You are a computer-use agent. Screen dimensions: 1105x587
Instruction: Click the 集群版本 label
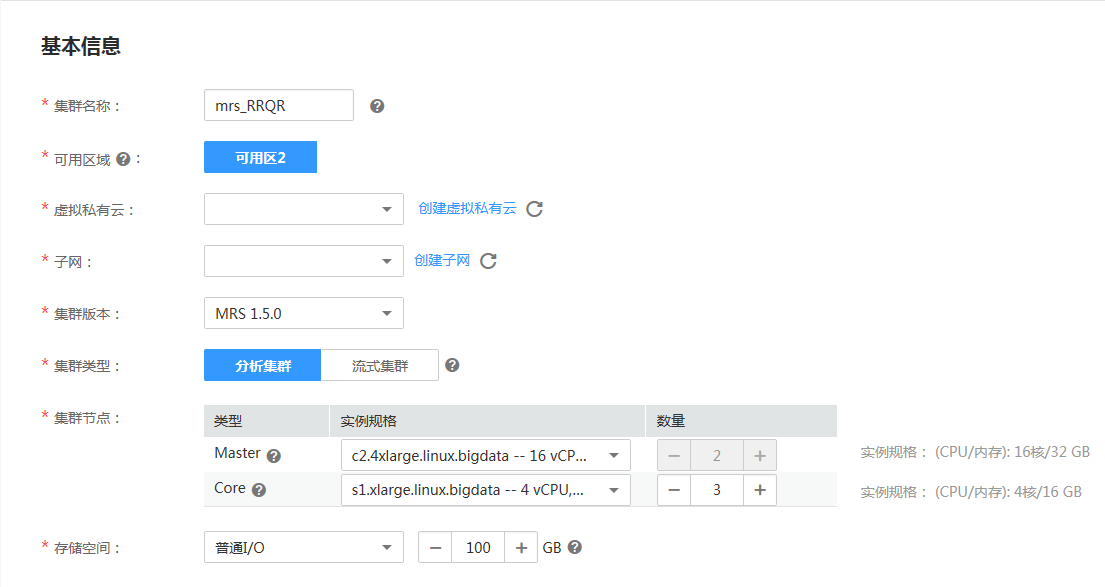(x=87, y=314)
